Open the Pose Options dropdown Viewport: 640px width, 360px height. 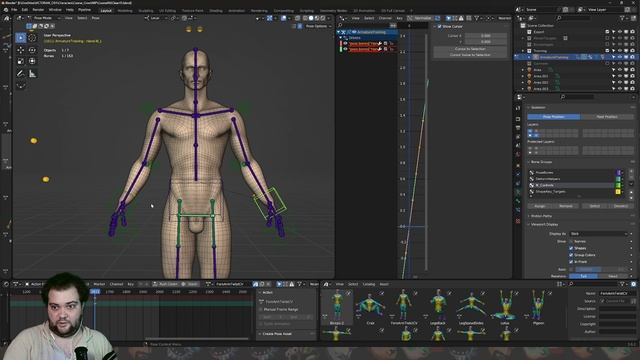pyautogui.click(x=318, y=26)
